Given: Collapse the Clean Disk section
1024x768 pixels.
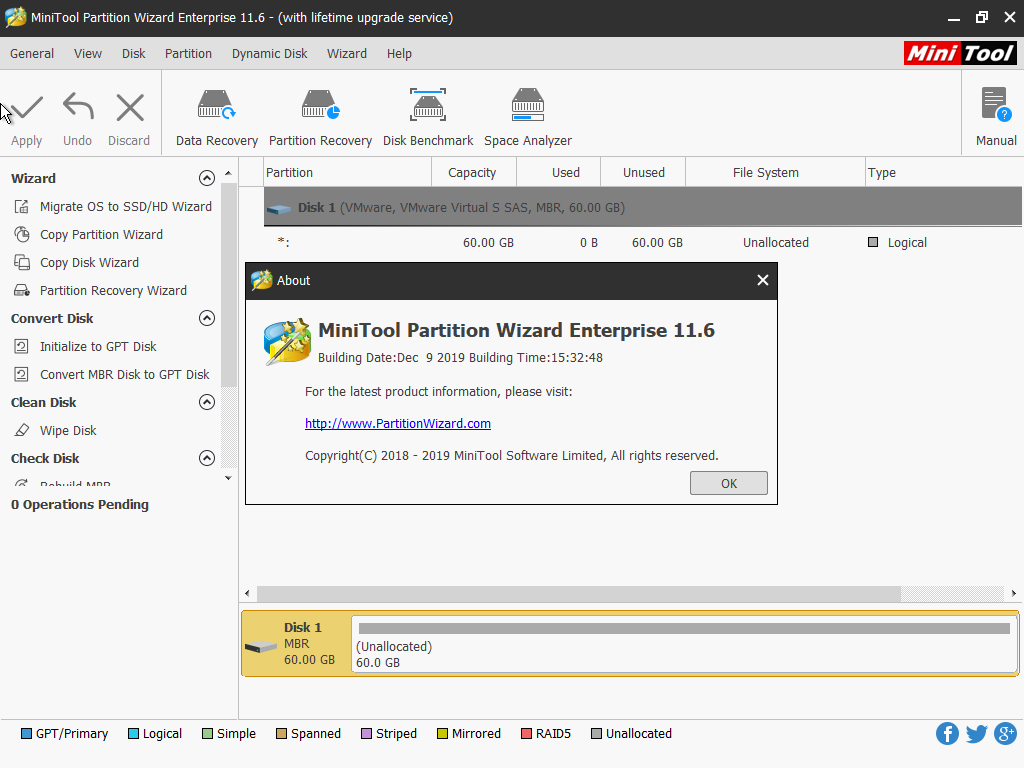Looking at the screenshot, I should coord(206,402).
